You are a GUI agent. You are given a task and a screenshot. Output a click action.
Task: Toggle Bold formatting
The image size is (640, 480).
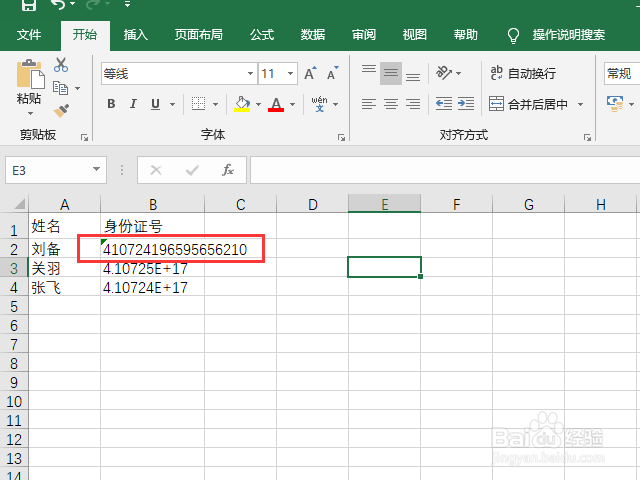click(111, 104)
